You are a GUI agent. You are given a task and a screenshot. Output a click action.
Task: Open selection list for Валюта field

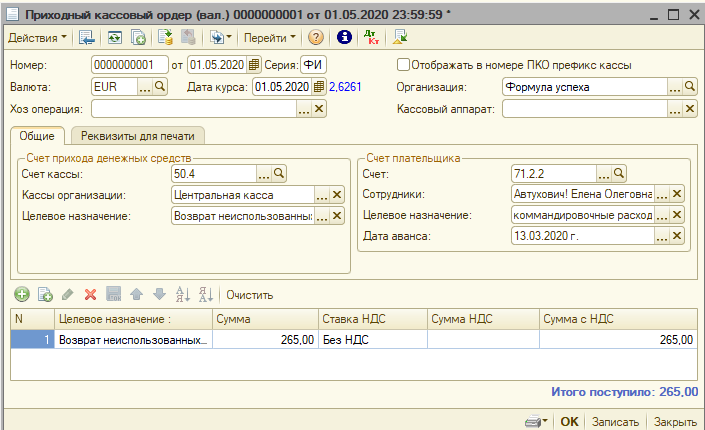click(145, 87)
